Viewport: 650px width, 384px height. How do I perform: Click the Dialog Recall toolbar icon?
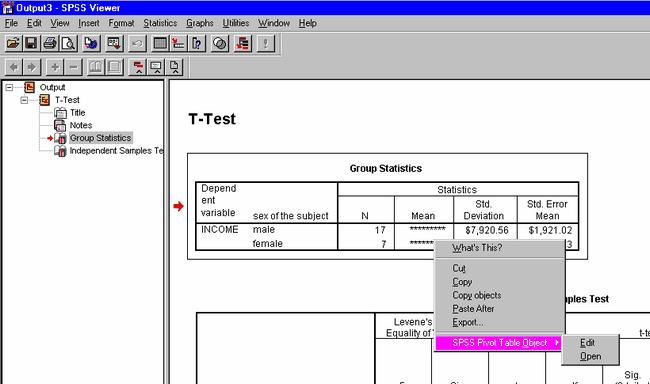(x=114, y=43)
